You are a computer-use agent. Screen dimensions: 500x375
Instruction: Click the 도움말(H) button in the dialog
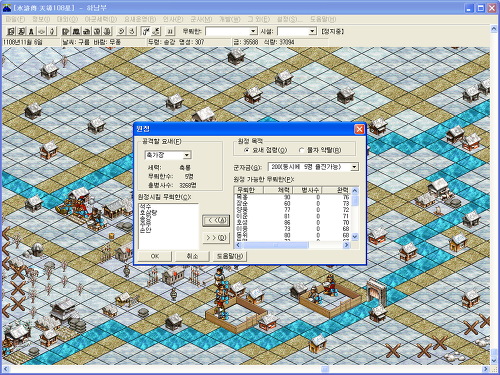click(x=230, y=256)
